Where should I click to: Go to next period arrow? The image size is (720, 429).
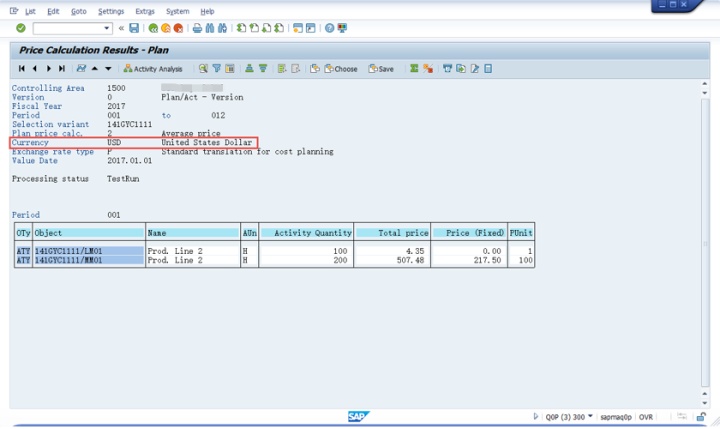48,68
